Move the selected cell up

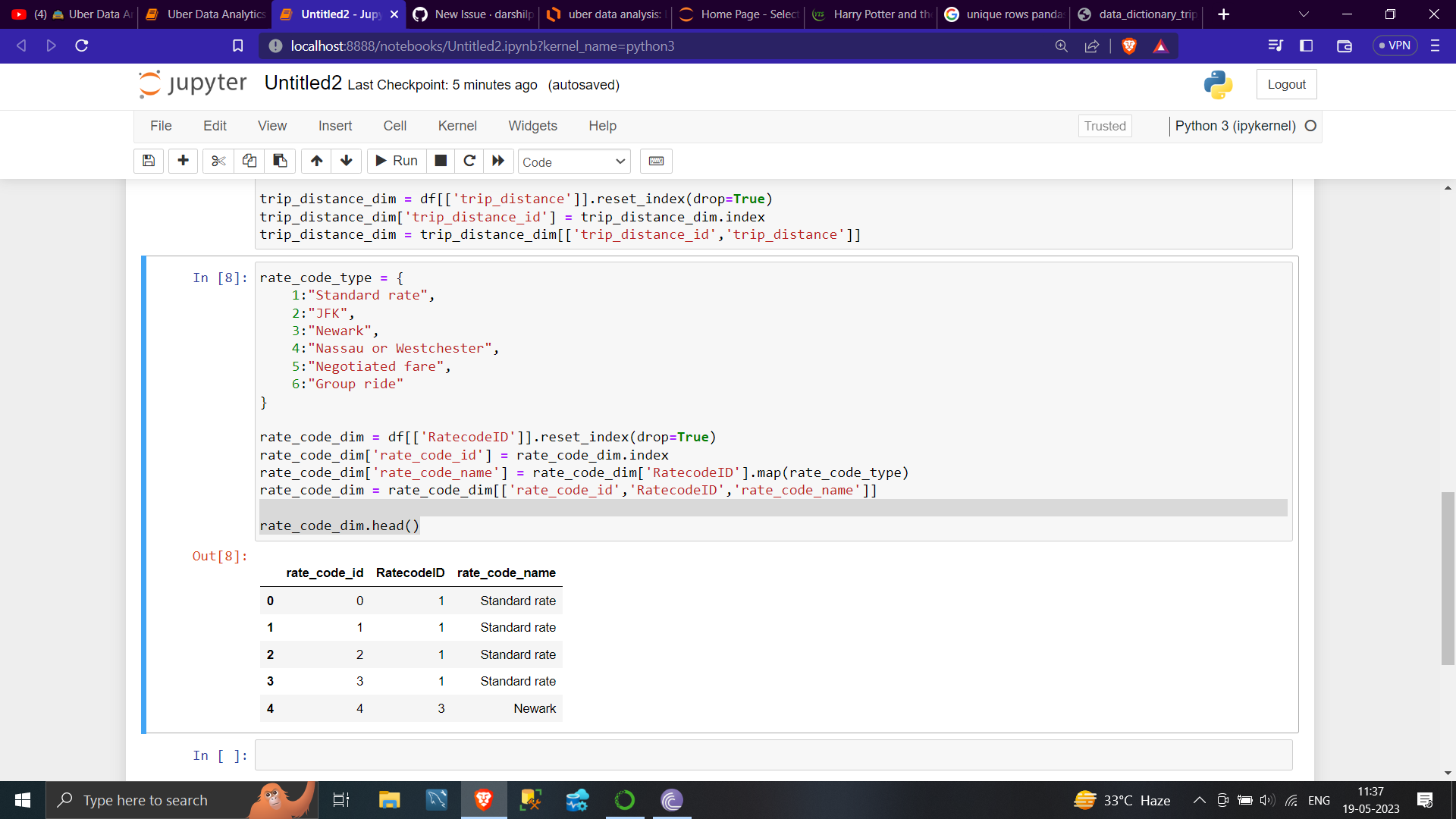pos(316,161)
